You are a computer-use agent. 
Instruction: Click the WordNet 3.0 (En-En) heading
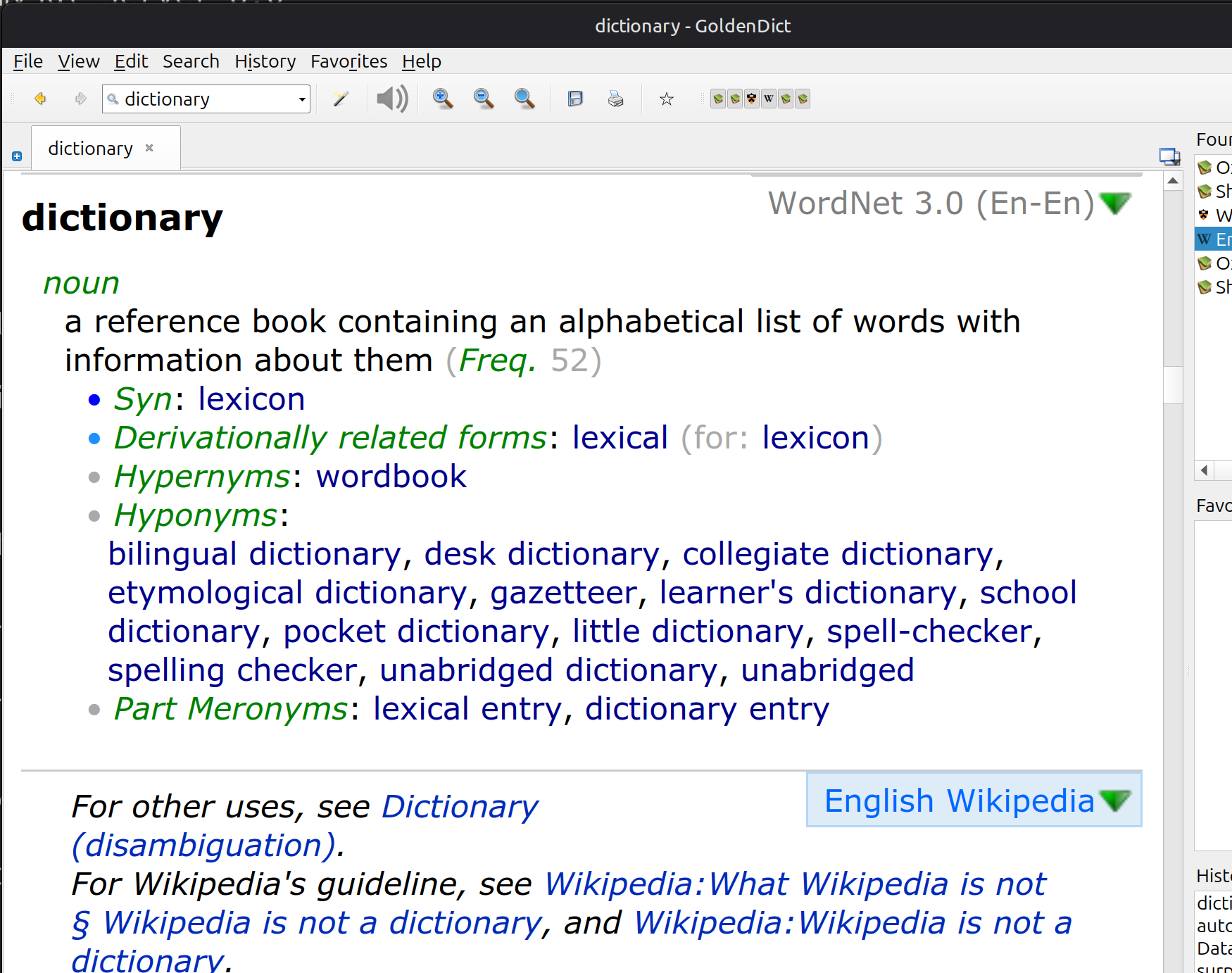tap(931, 203)
